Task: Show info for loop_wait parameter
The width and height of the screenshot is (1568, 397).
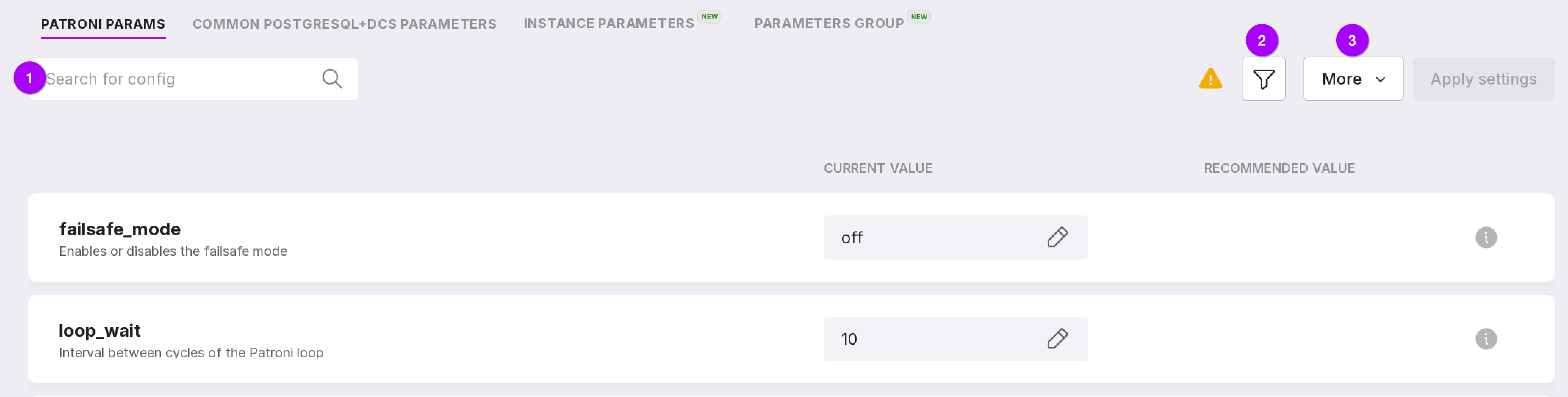Action: 1485,339
